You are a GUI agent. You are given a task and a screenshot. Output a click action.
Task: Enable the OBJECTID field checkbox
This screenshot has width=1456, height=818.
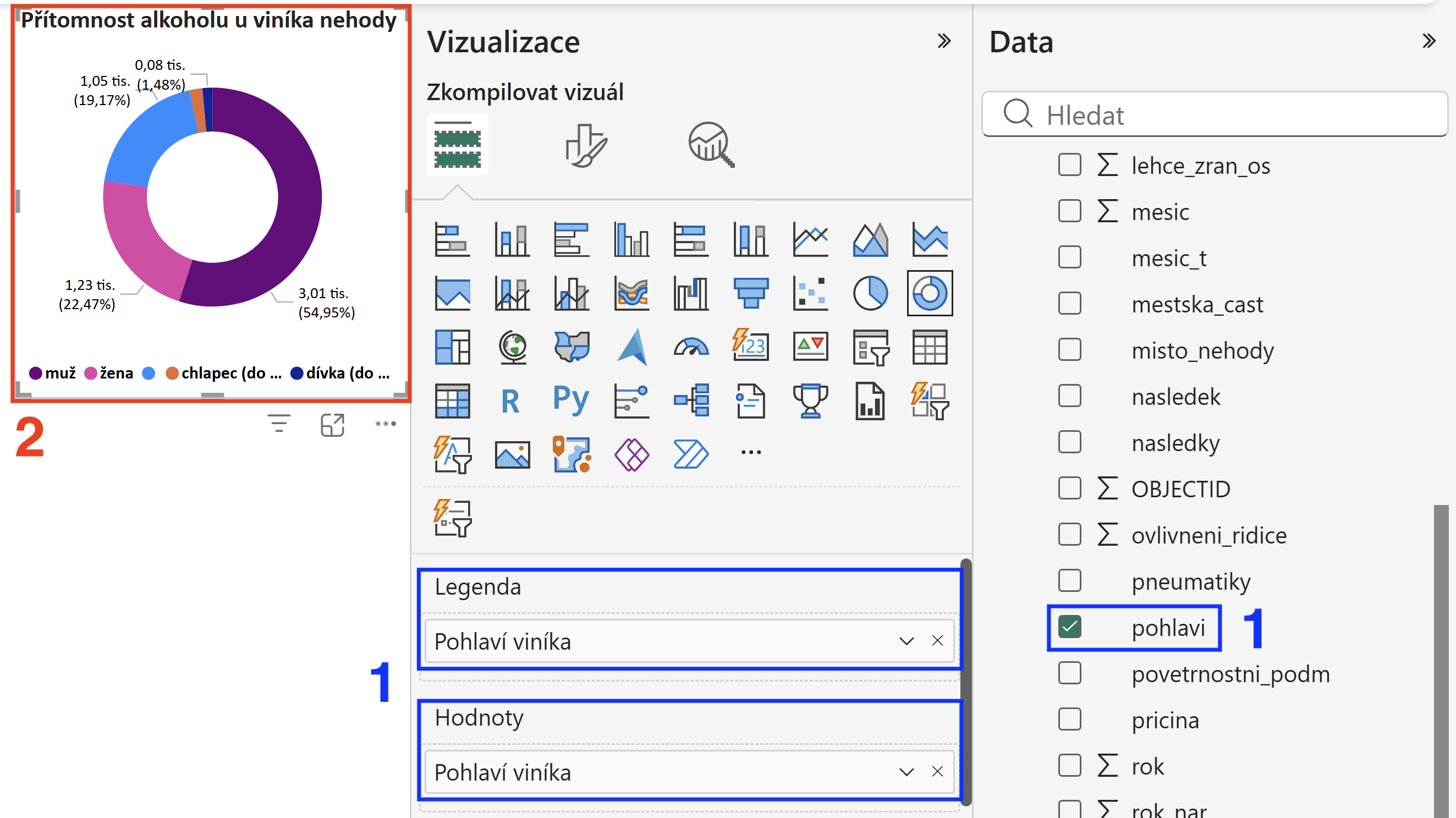pyautogui.click(x=1069, y=488)
